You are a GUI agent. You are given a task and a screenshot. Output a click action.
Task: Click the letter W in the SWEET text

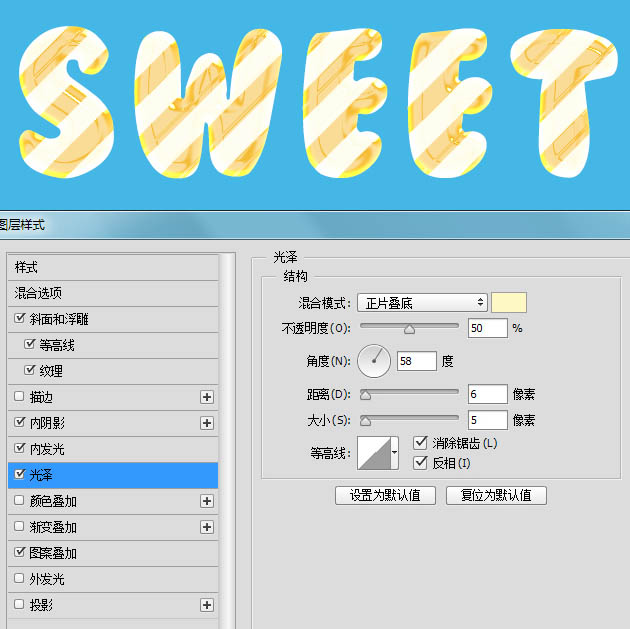(208, 104)
